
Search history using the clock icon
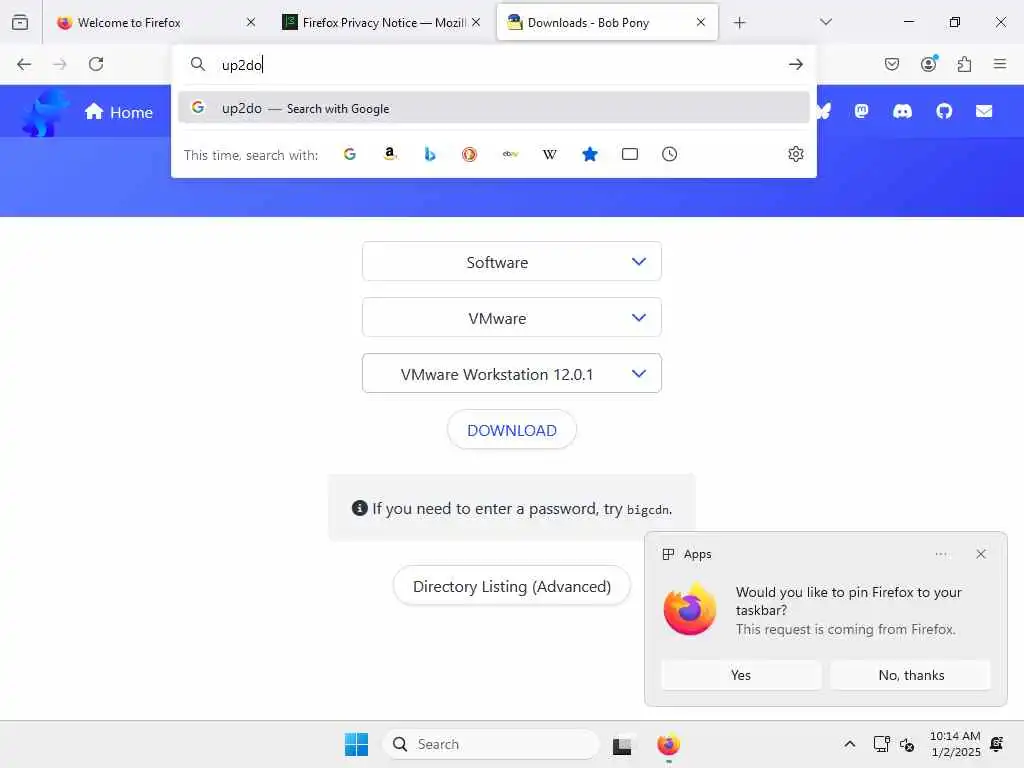[x=669, y=154]
